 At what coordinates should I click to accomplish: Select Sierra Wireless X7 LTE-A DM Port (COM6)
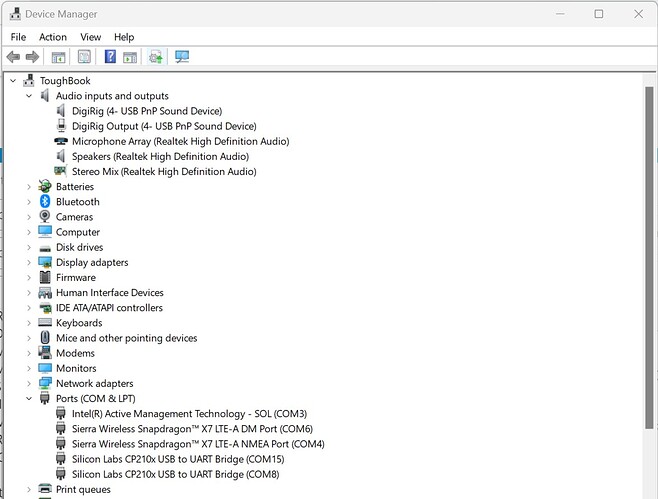(192, 428)
